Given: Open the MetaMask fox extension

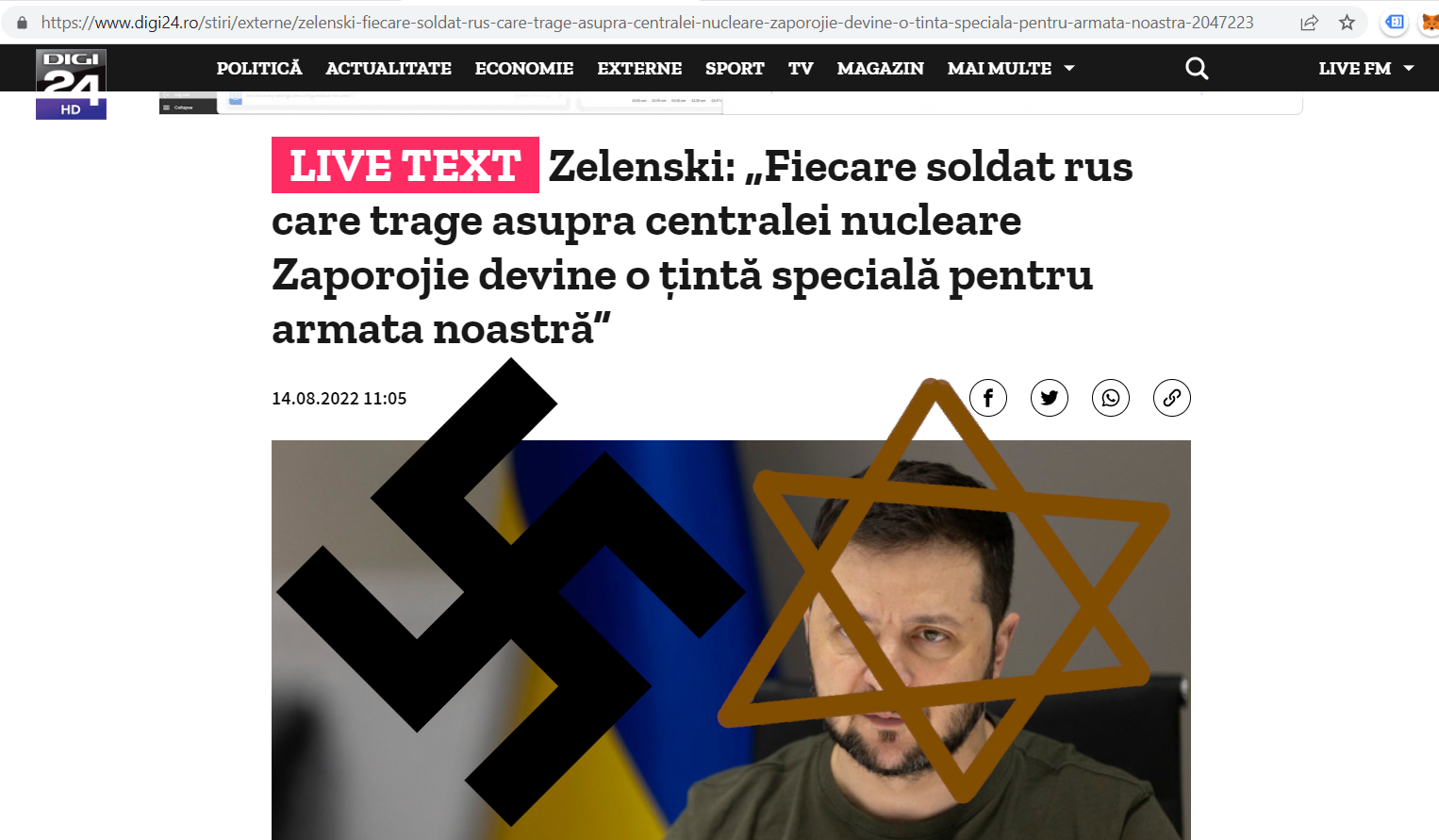Looking at the screenshot, I should 1430,23.
